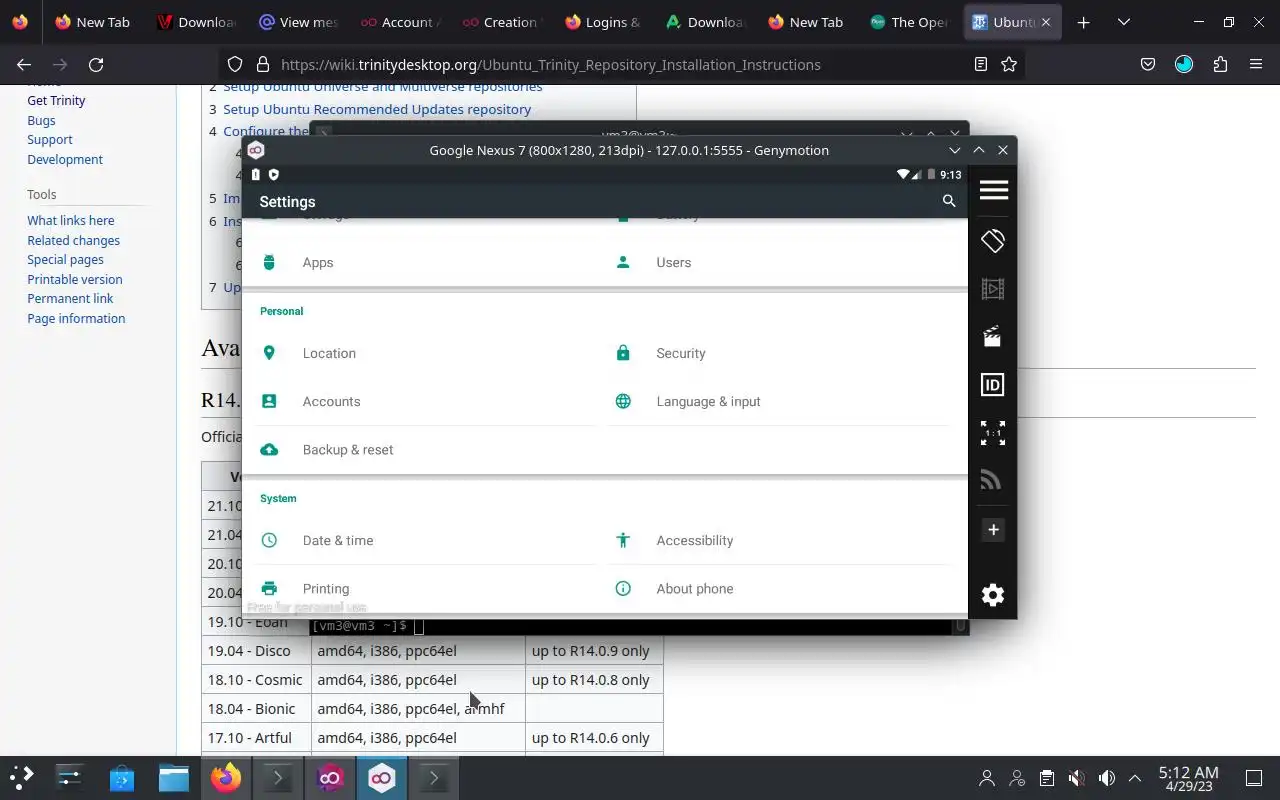Screen dimensions: 1280x800
Task: Open Genymotion settings gear at toolbar bottom
Action: click(x=993, y=595)
